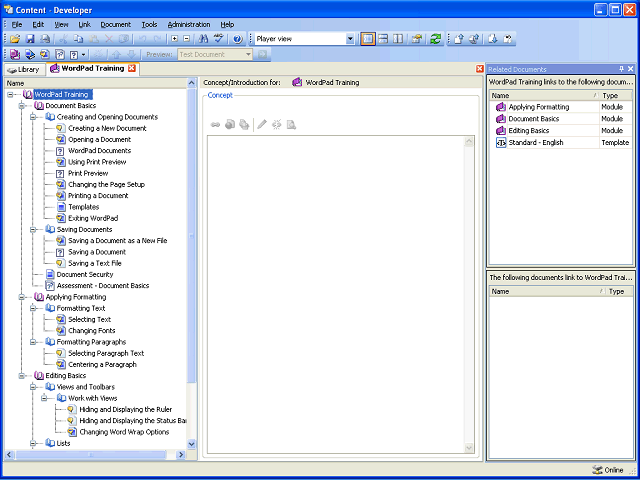Open help via blue question mark icon
The width and height of the screenshot is (640, 480).
[238, 39]
